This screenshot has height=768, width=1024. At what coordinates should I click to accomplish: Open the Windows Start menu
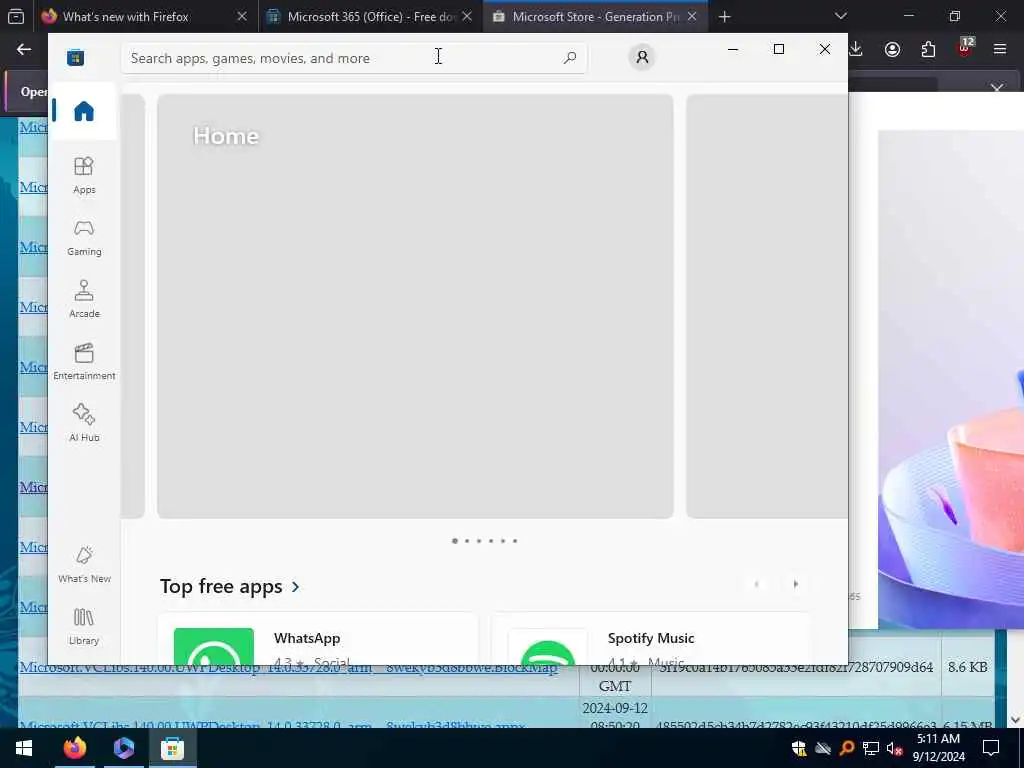click(x=24, y=748)
